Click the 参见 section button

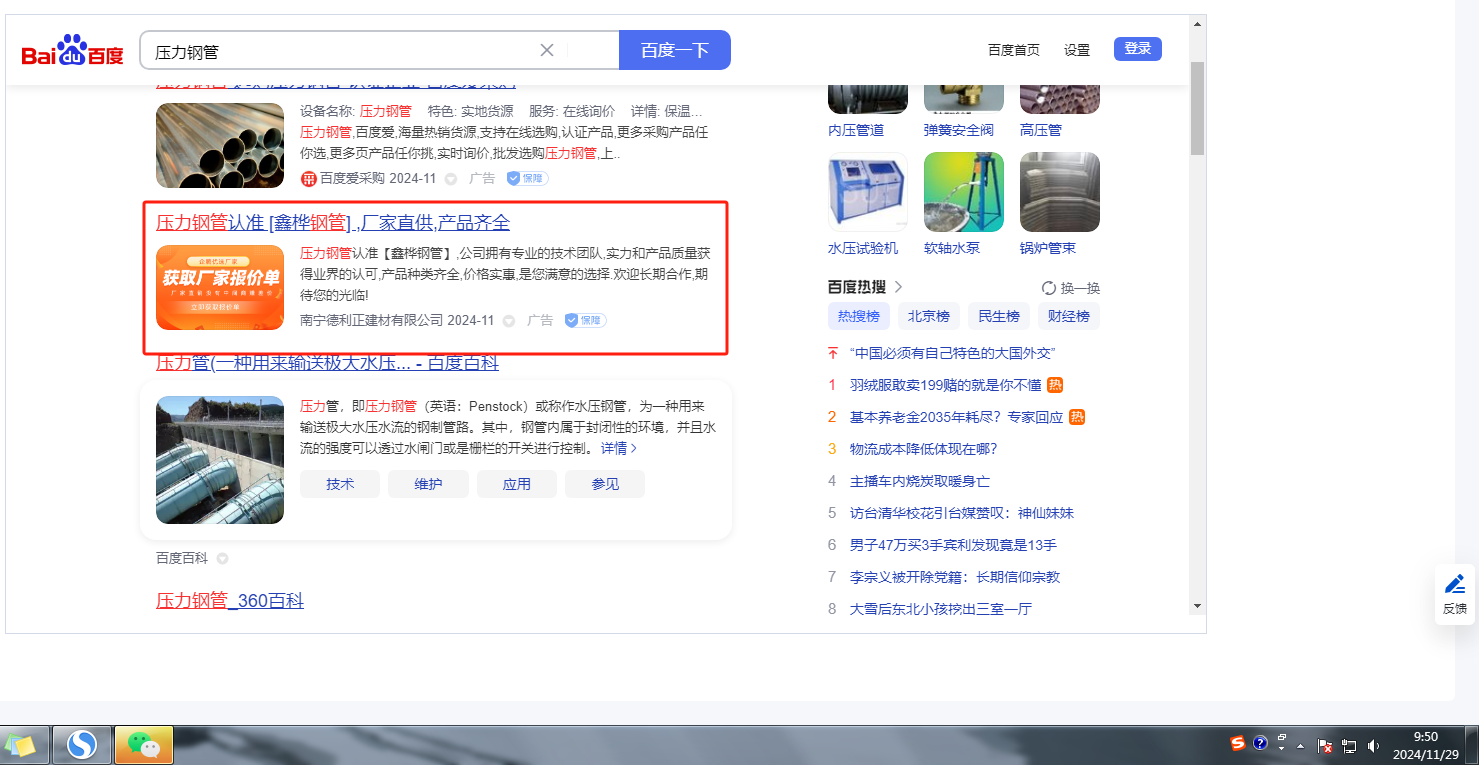tap(605, 484)
